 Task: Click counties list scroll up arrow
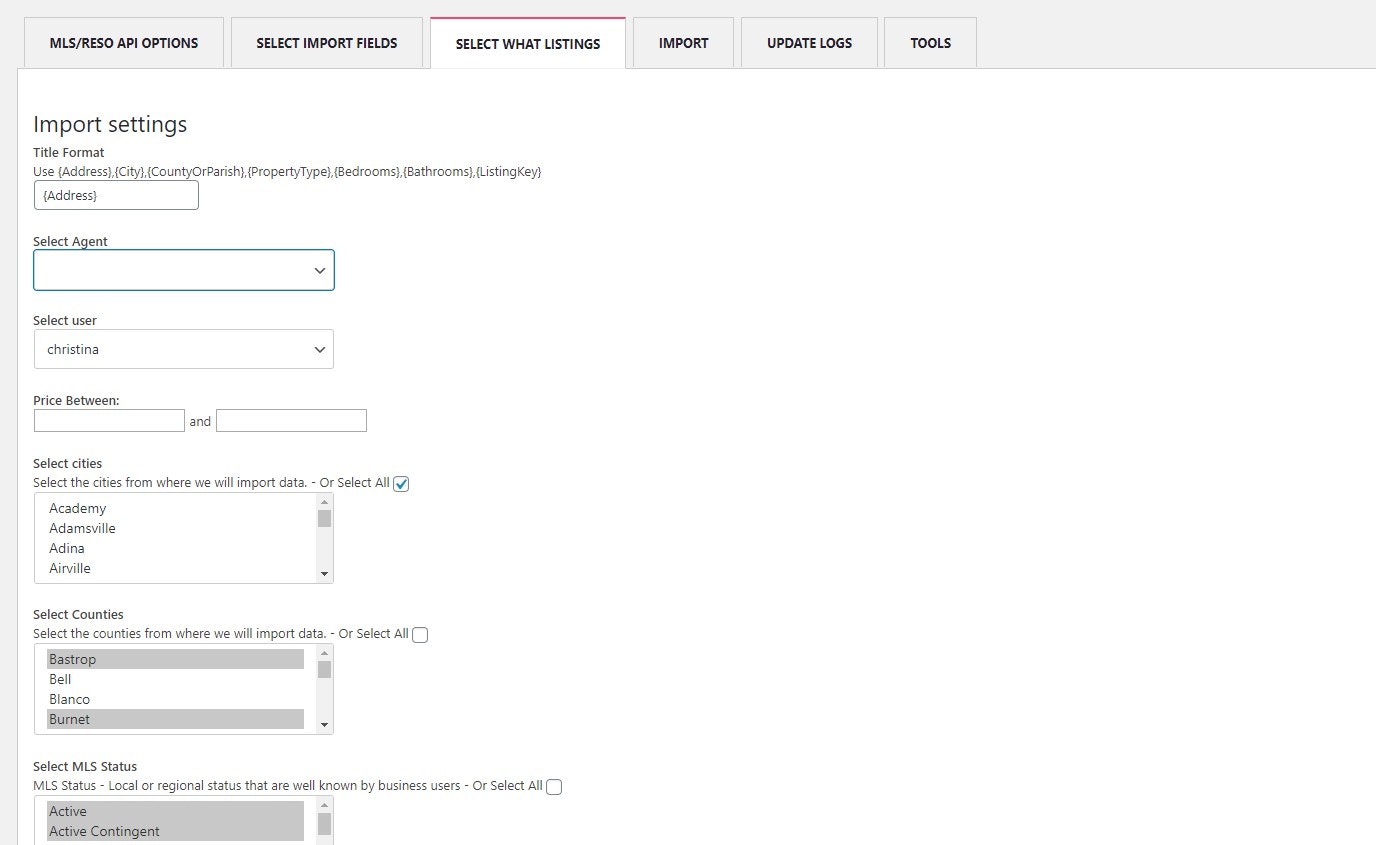click(324, 652)
